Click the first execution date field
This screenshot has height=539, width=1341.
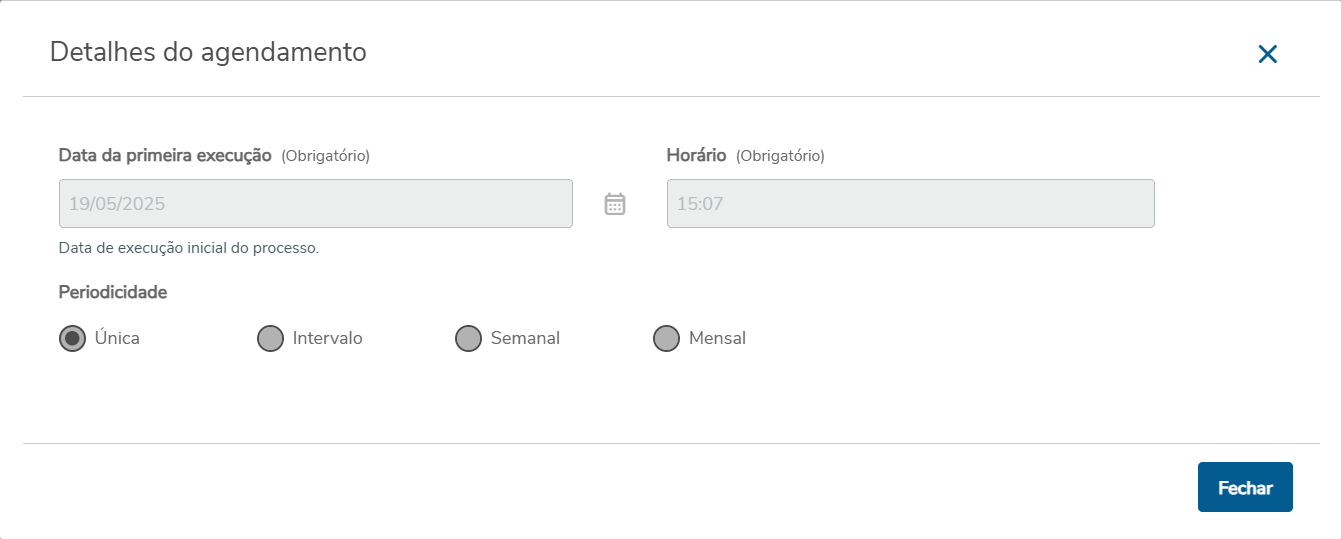pyautogui.click(x=315, y=204)
